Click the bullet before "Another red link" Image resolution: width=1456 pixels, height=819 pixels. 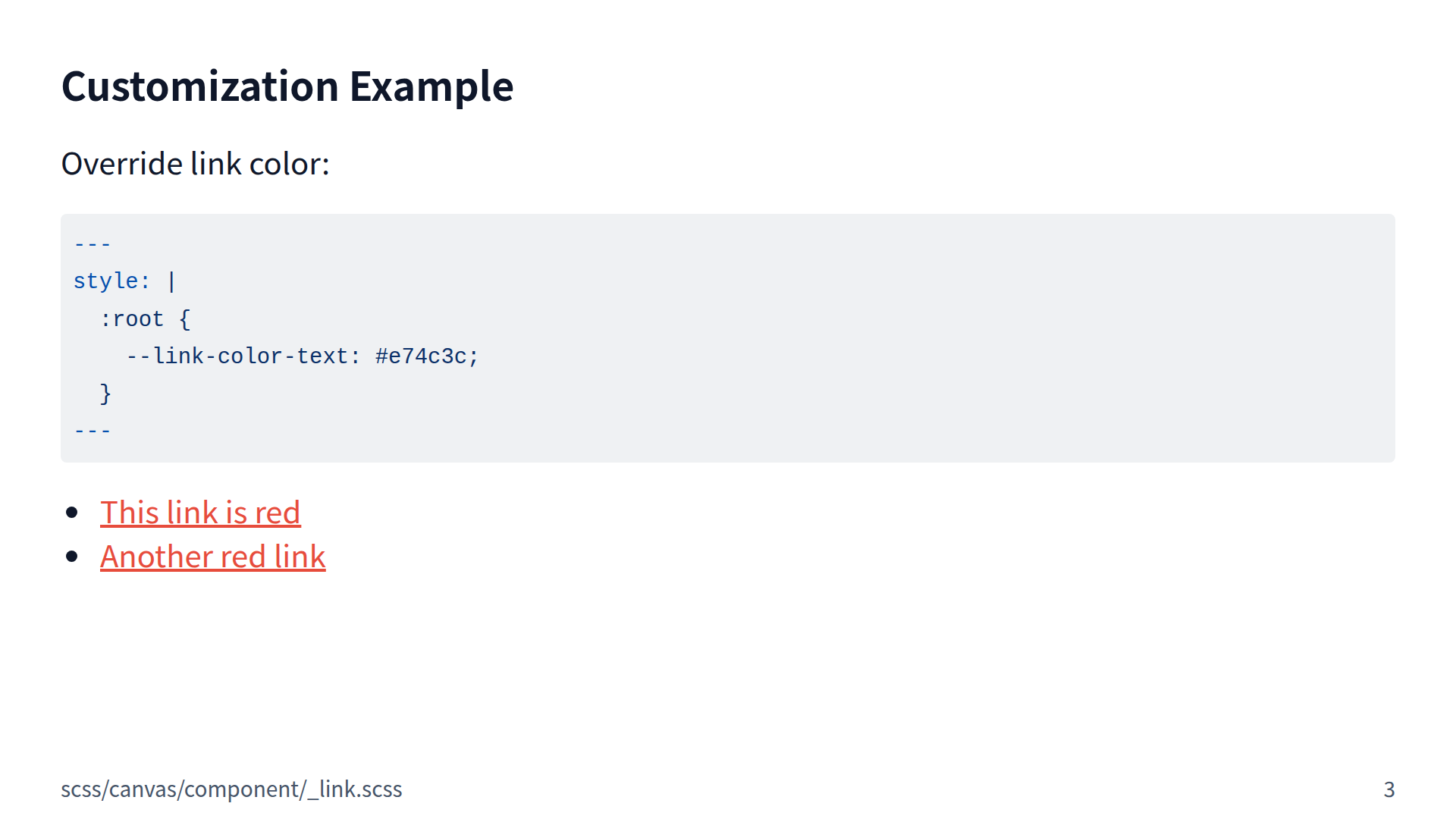click(x=72, y=557)
